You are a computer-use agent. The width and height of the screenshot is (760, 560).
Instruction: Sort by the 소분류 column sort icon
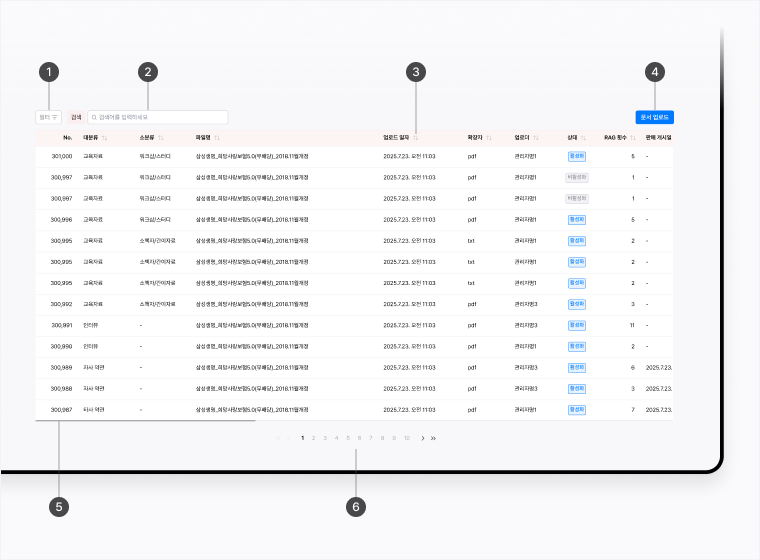tap(160, 137)
